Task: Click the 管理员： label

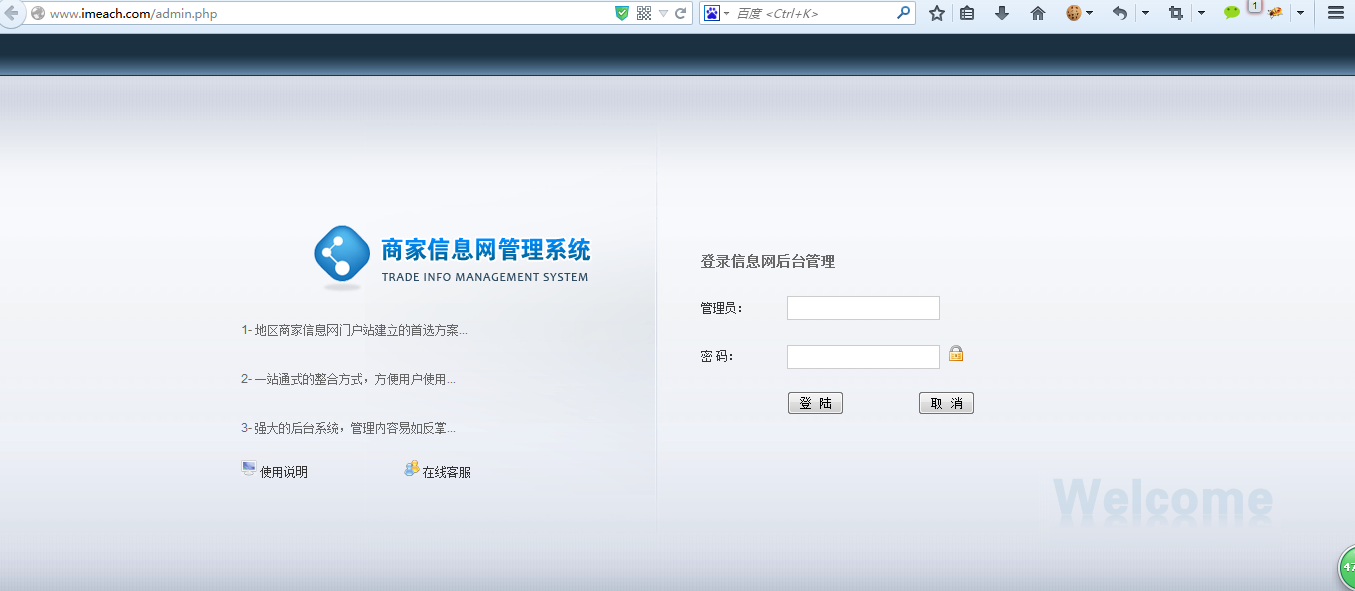Action: (x=722, y=308)
